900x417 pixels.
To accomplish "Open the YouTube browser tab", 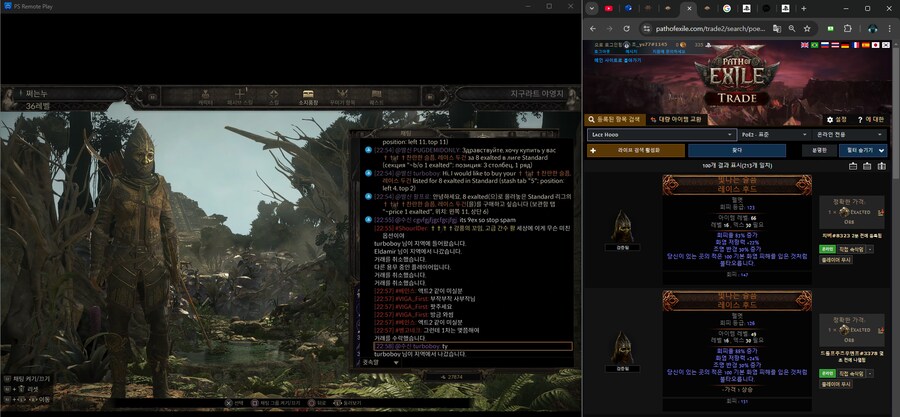I will 609,9.
